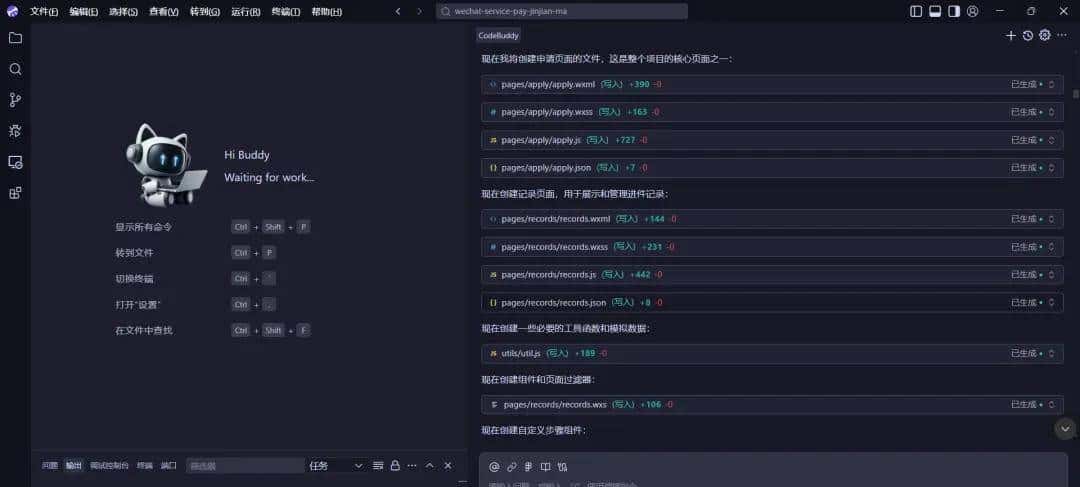Open the Extensions view in the activity bar
The height and width of the screenshot is (487, 1080).
coord(15,193)
